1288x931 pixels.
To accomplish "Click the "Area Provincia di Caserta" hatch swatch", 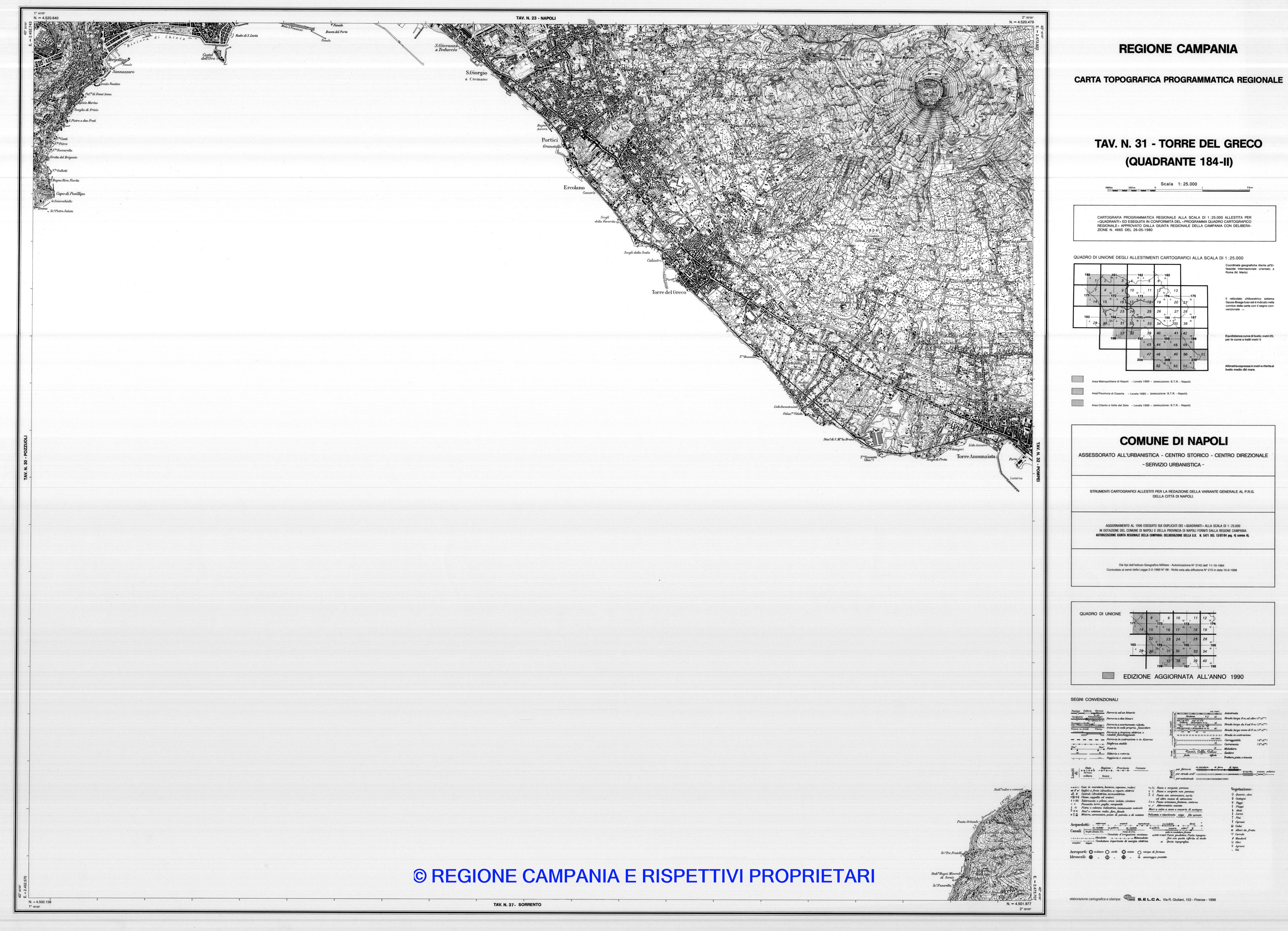I will (1077, 391).
